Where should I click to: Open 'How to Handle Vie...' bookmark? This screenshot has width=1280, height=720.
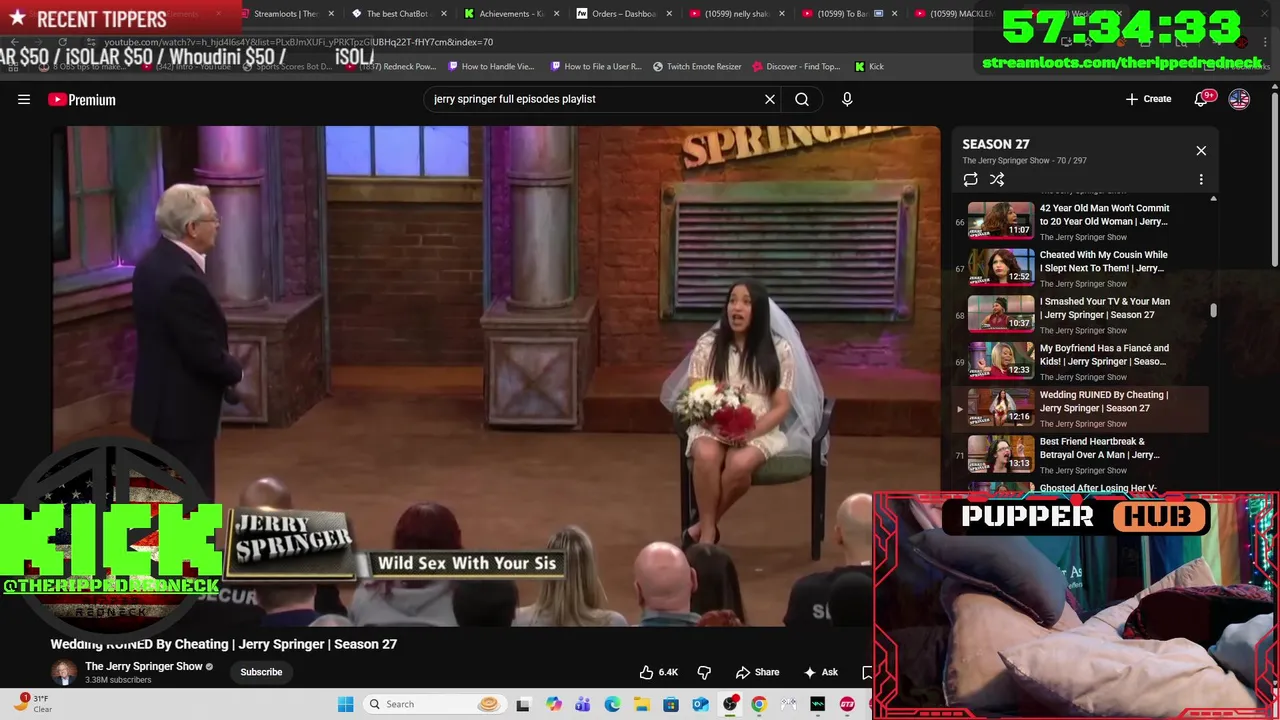click(491, 67)
